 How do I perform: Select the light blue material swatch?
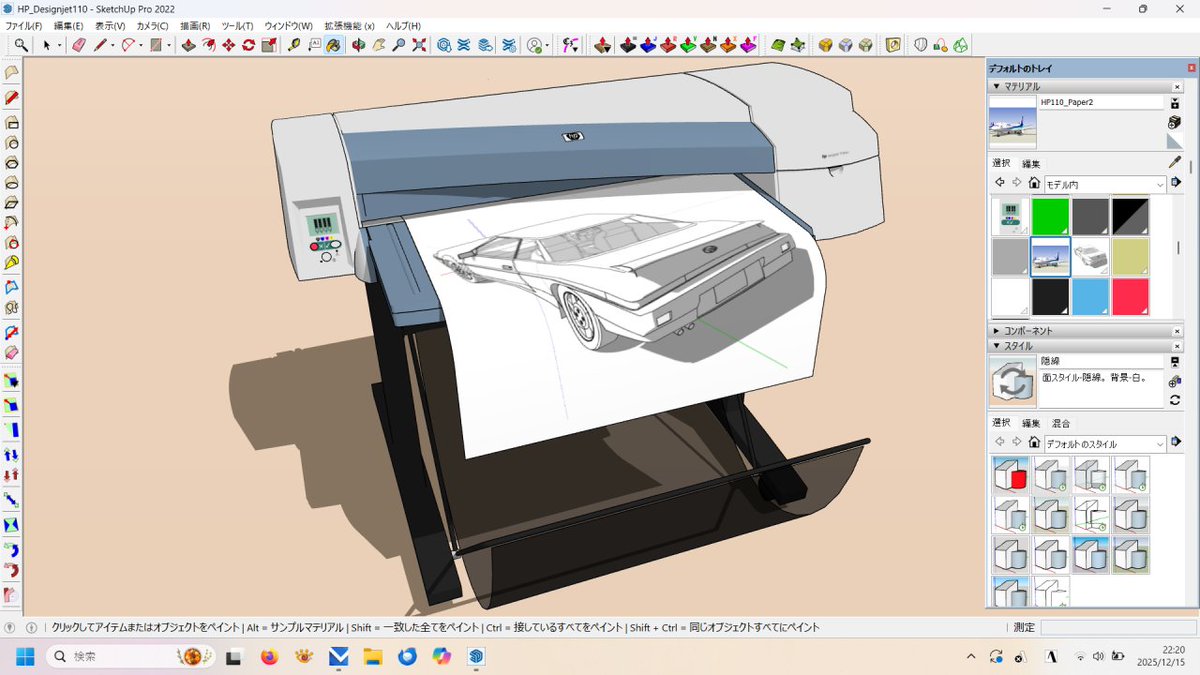(x=1090, y=296)
